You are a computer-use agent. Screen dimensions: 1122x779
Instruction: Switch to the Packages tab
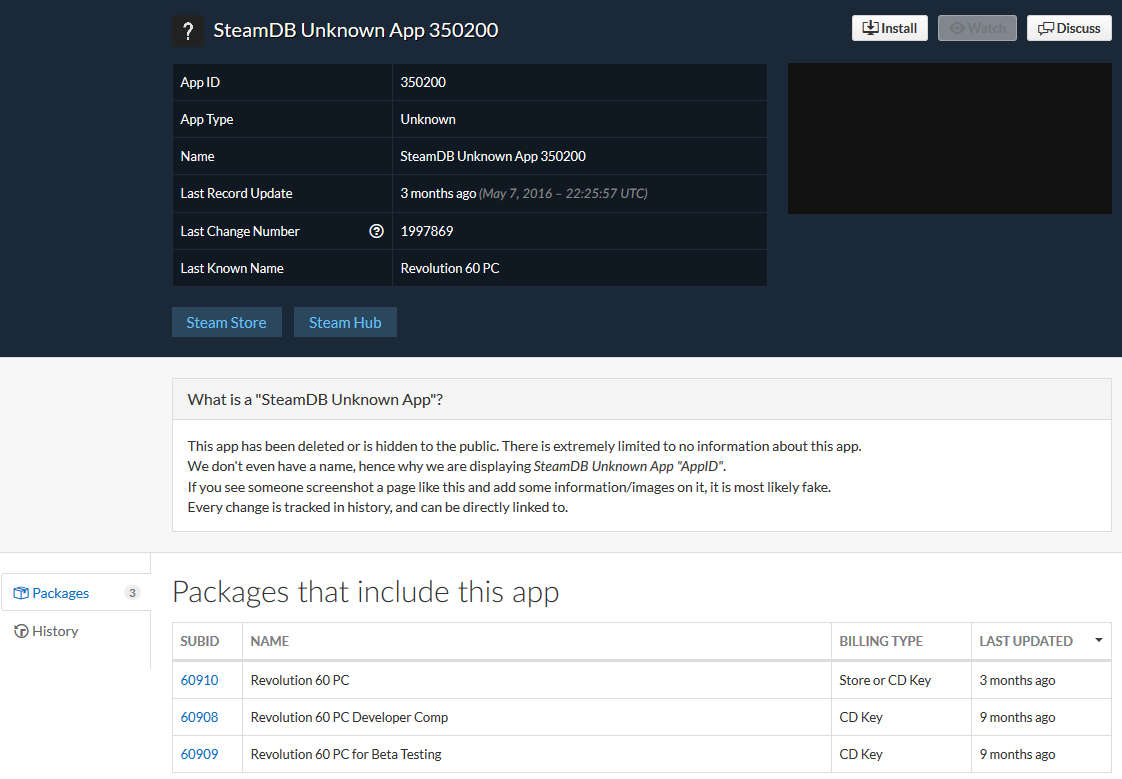76,592
